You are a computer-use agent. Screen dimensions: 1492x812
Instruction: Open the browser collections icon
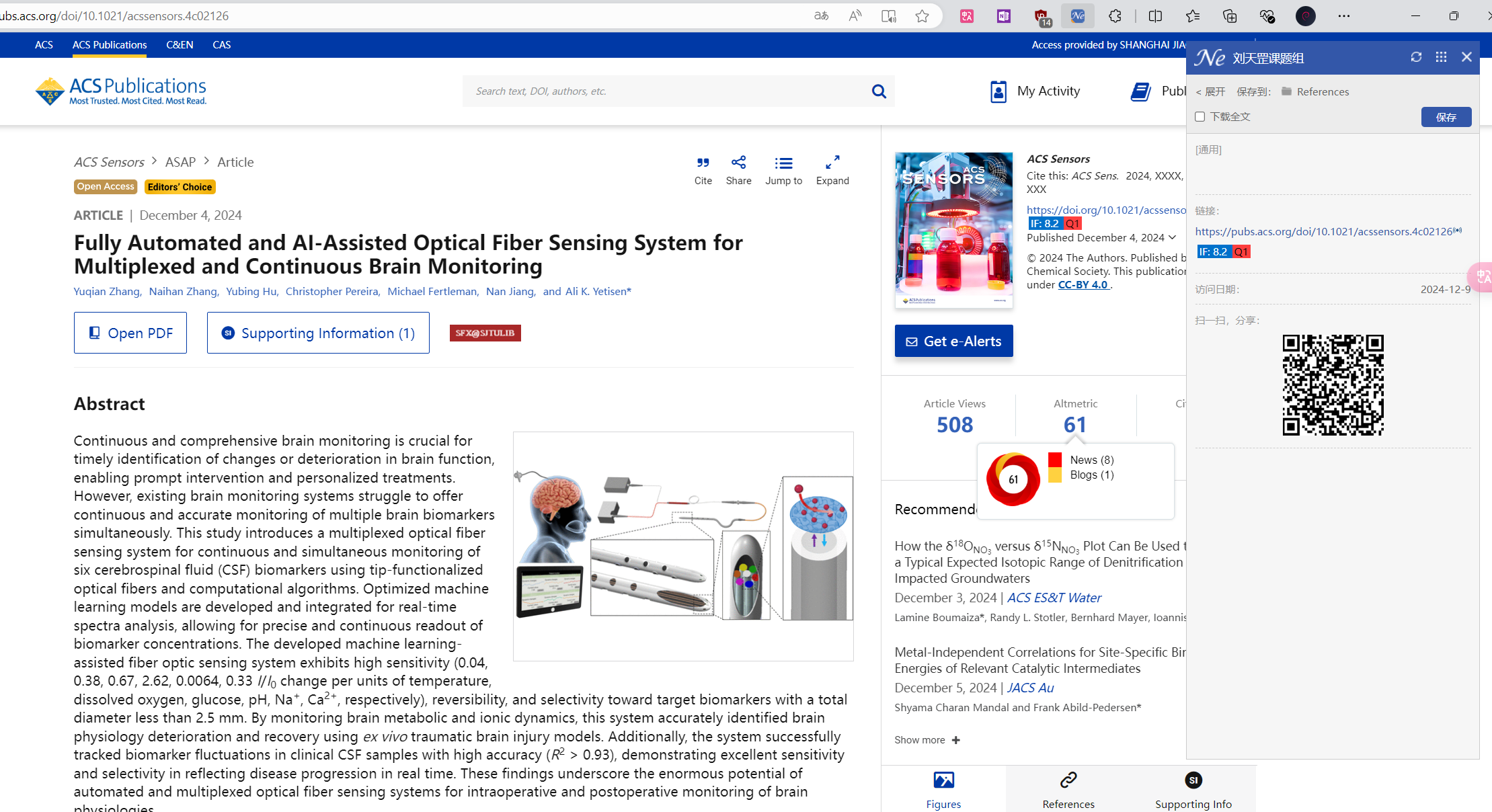(x=1230, y=16)
